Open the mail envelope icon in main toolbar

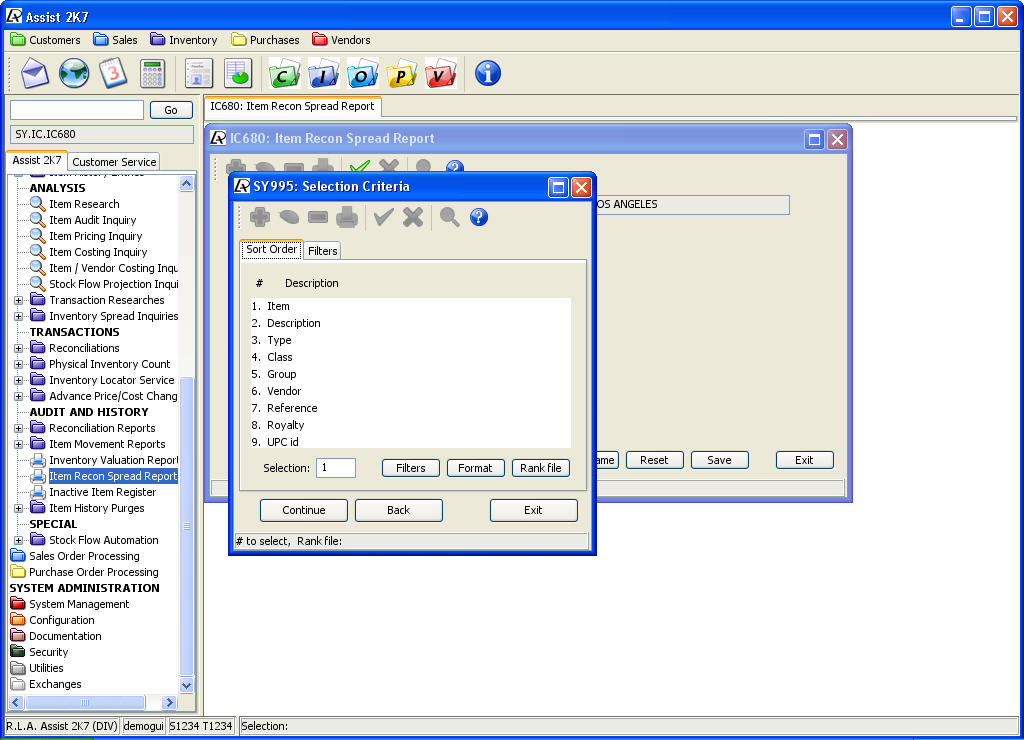pyautogui.click(x=35, y=73)
